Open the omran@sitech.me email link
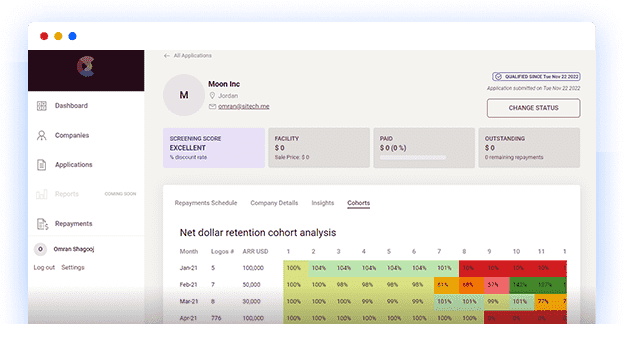 point(244,106)
